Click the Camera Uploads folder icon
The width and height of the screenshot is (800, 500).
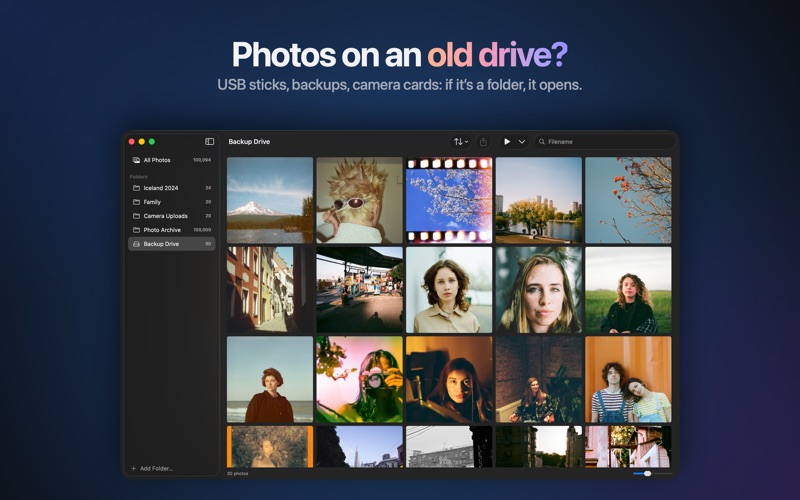pos(136,216)
